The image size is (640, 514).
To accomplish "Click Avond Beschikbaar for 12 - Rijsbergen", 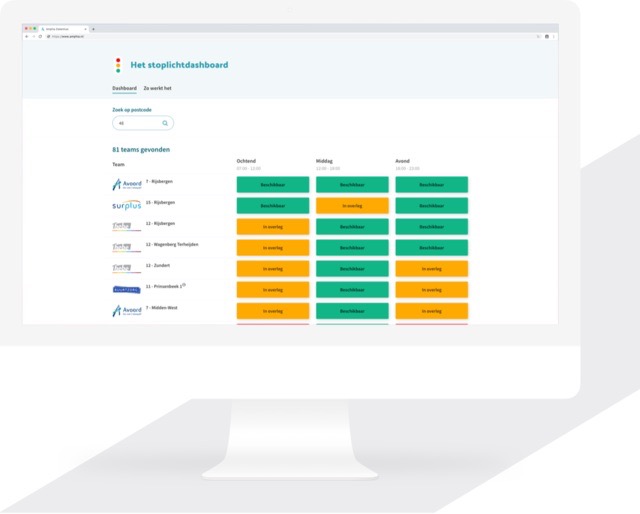I will [431, 227].
